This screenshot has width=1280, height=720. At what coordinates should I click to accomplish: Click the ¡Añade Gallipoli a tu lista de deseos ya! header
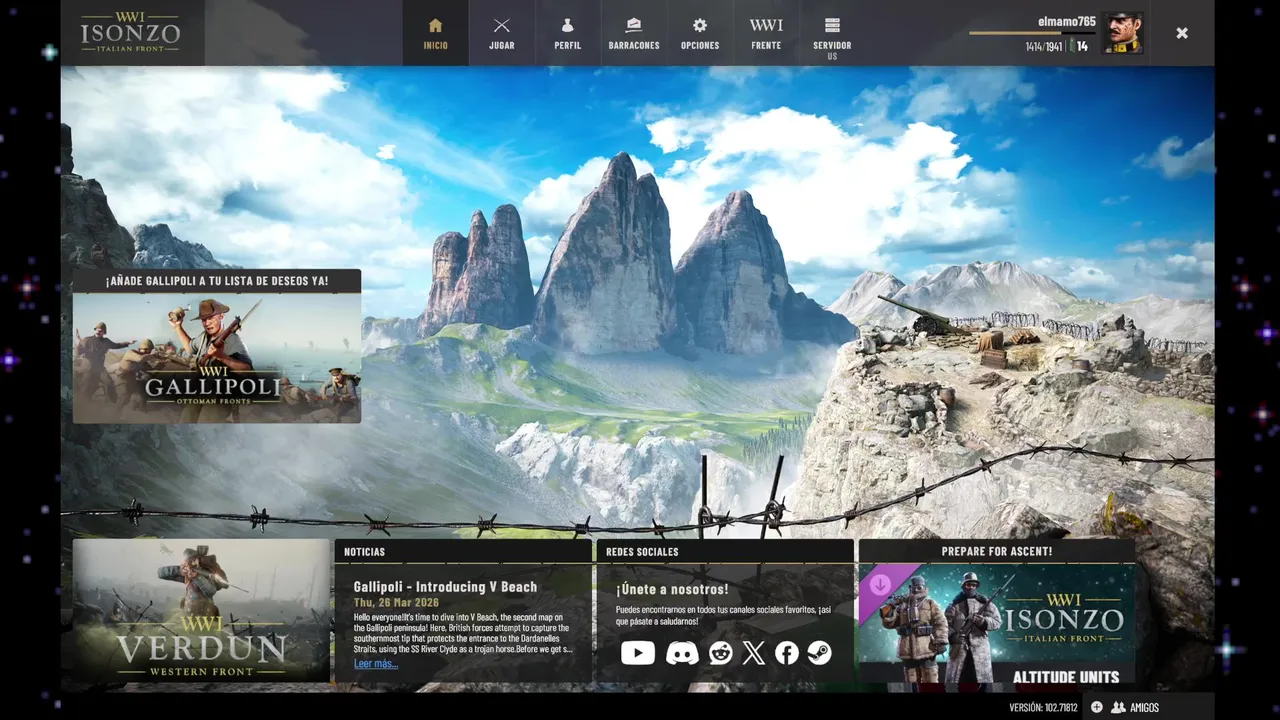coord(217,281)
